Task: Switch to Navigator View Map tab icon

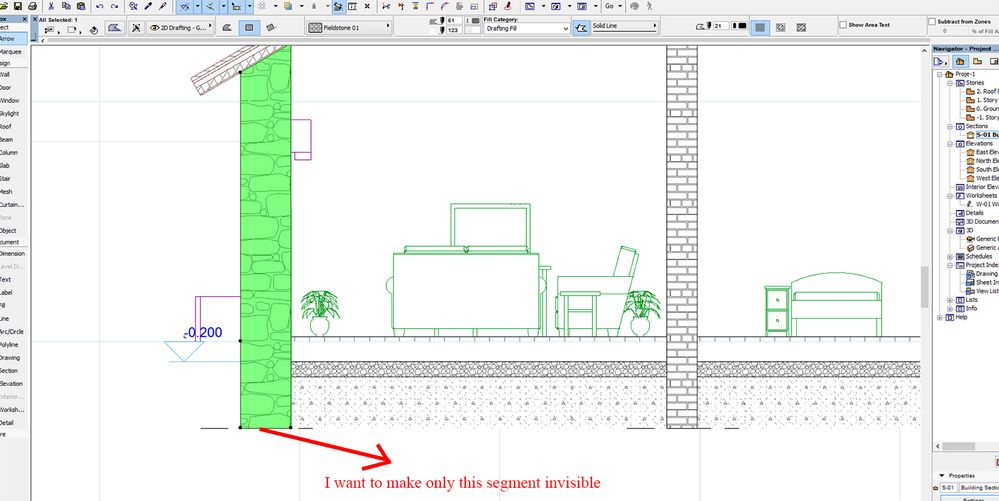Action: 975,61
